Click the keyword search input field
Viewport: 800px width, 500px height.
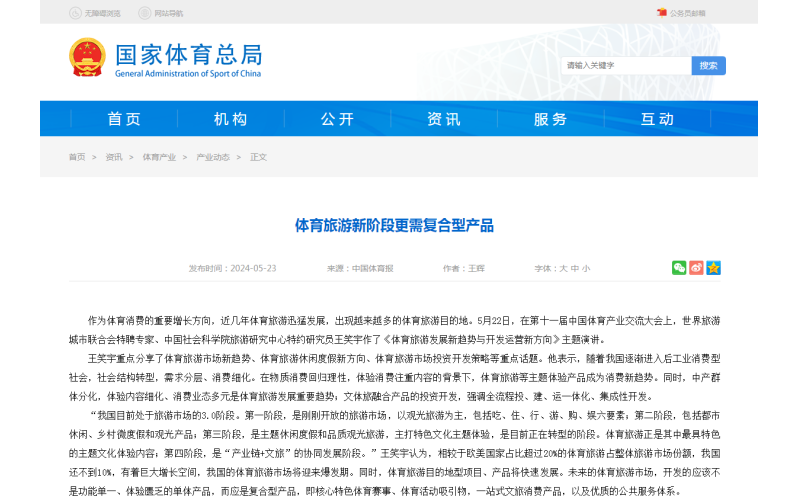(x=626, y=65)
